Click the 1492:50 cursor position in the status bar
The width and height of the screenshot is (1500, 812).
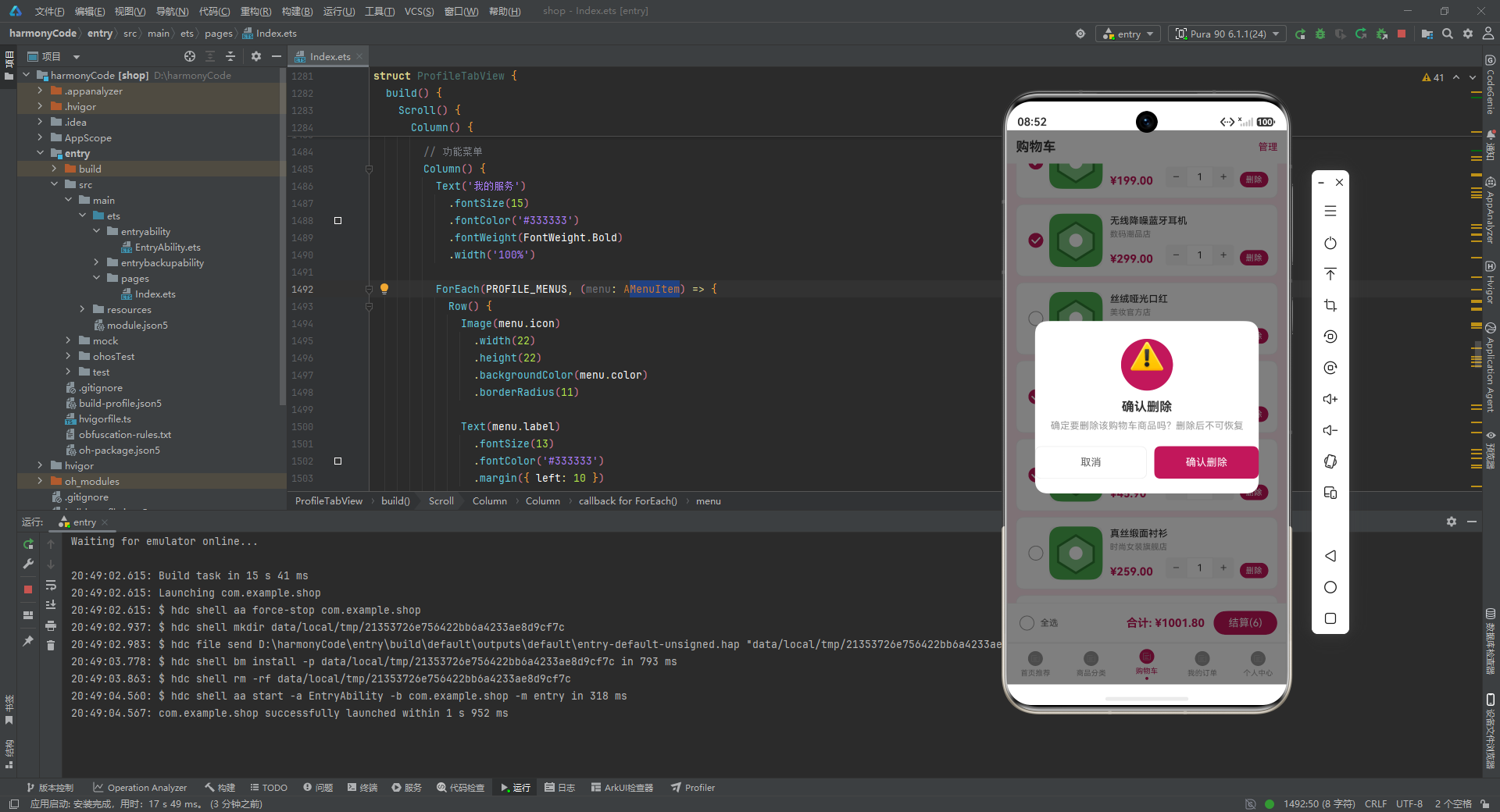1319,803
